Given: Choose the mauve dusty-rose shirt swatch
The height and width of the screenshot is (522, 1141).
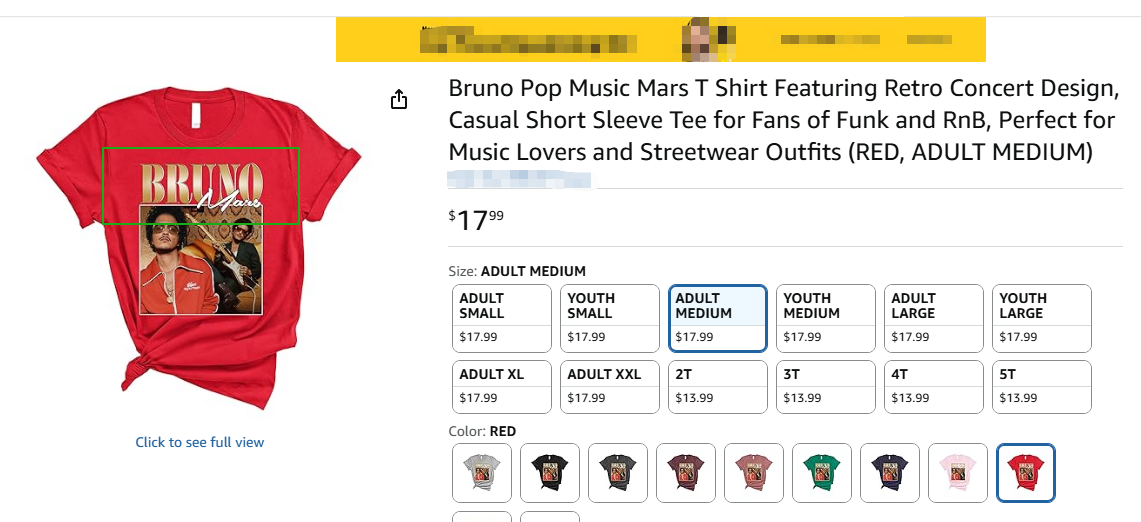Looking at the screenshot, I should pyautogui.click(x=754, y=472).
